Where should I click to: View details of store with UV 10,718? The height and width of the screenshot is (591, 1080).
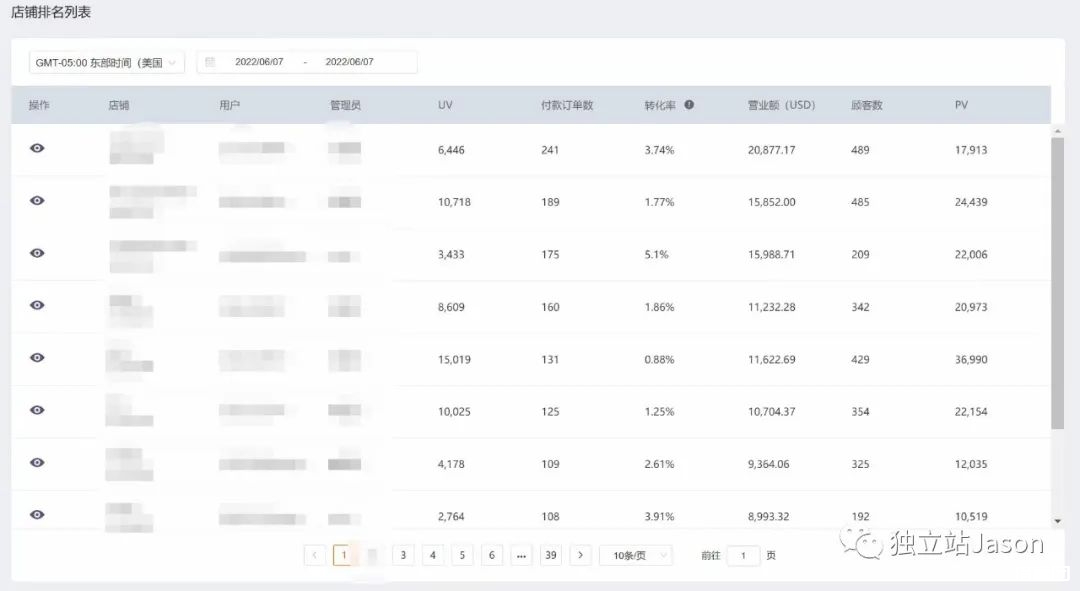[37, 200]
